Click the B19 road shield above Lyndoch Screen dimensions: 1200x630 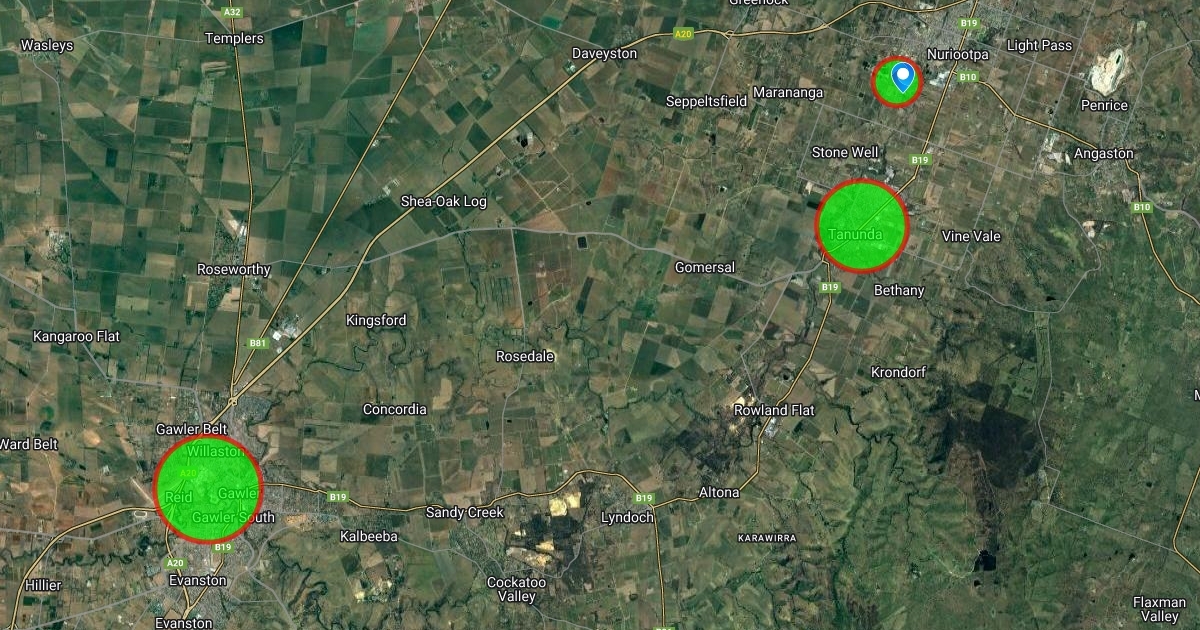(x=643, y=498)
